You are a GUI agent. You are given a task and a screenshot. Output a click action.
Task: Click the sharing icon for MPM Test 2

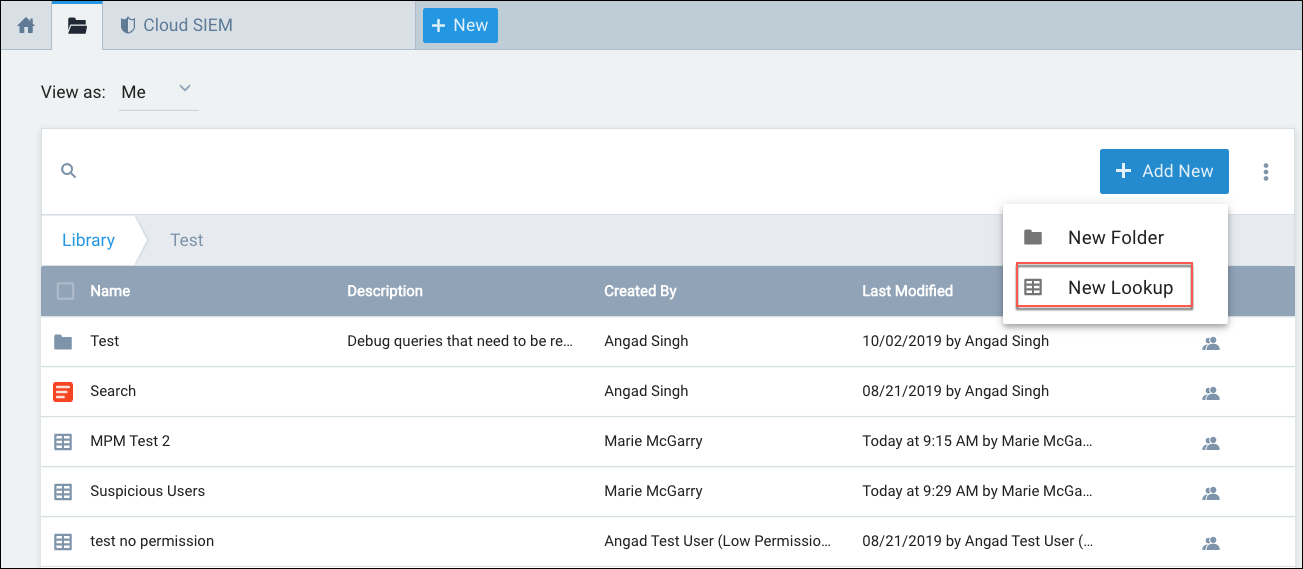pyautogui.click(x=1211, y=442)
